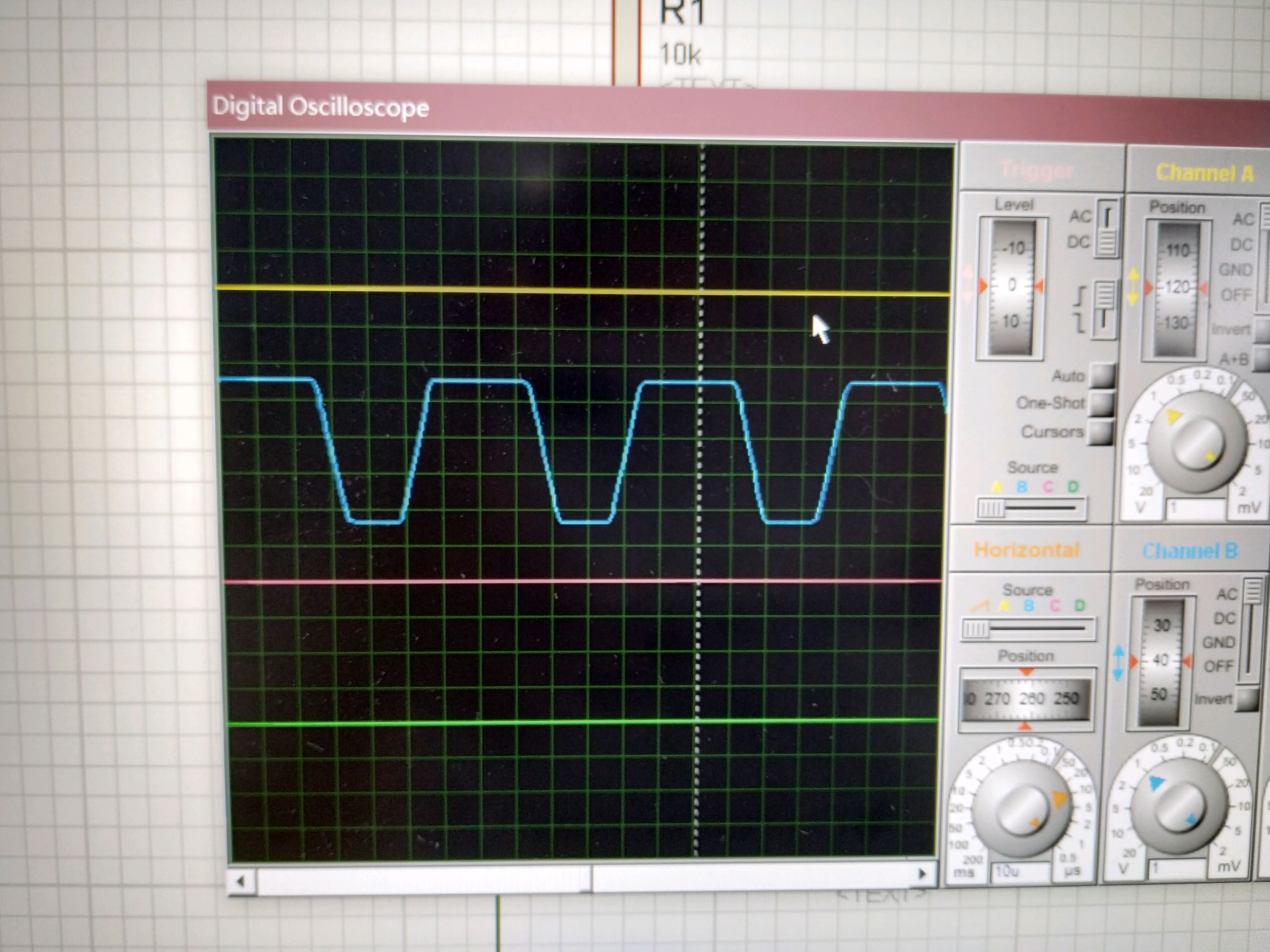
Task: Select pink C in Trigger Source
Action: [x=1048, y=486]
